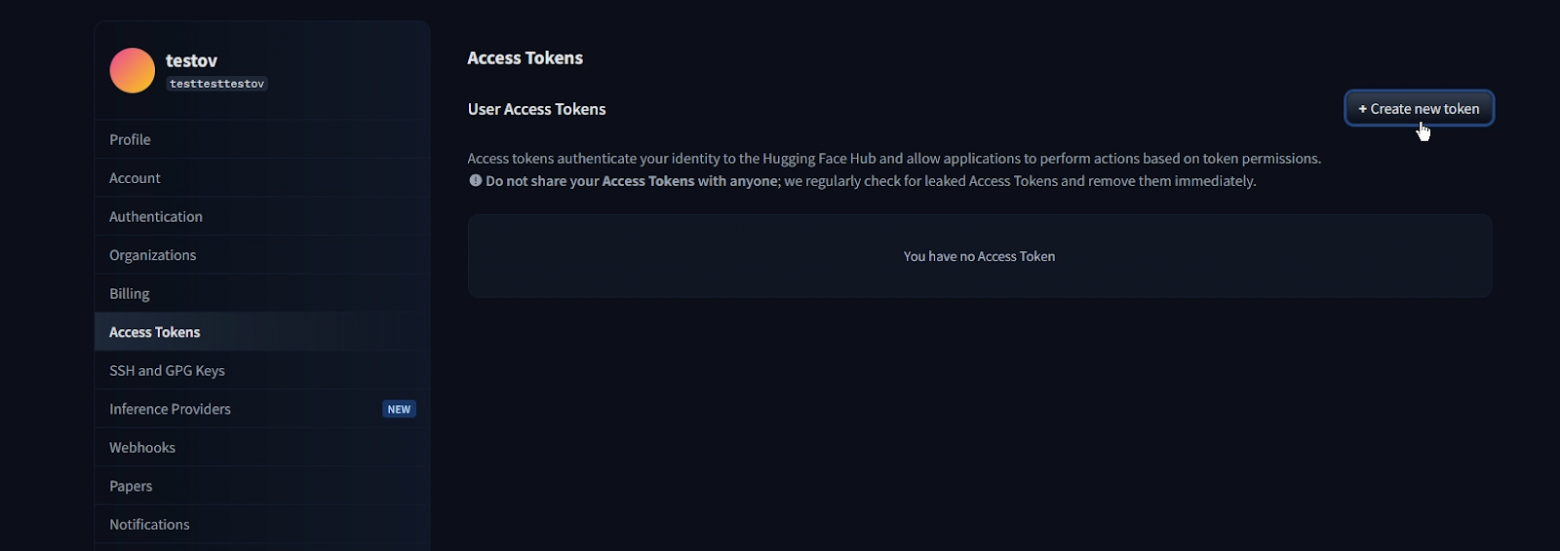Navigate to Papers settings
The height and width of the screenshot is (551, 1560).
(x=131, y=486)
